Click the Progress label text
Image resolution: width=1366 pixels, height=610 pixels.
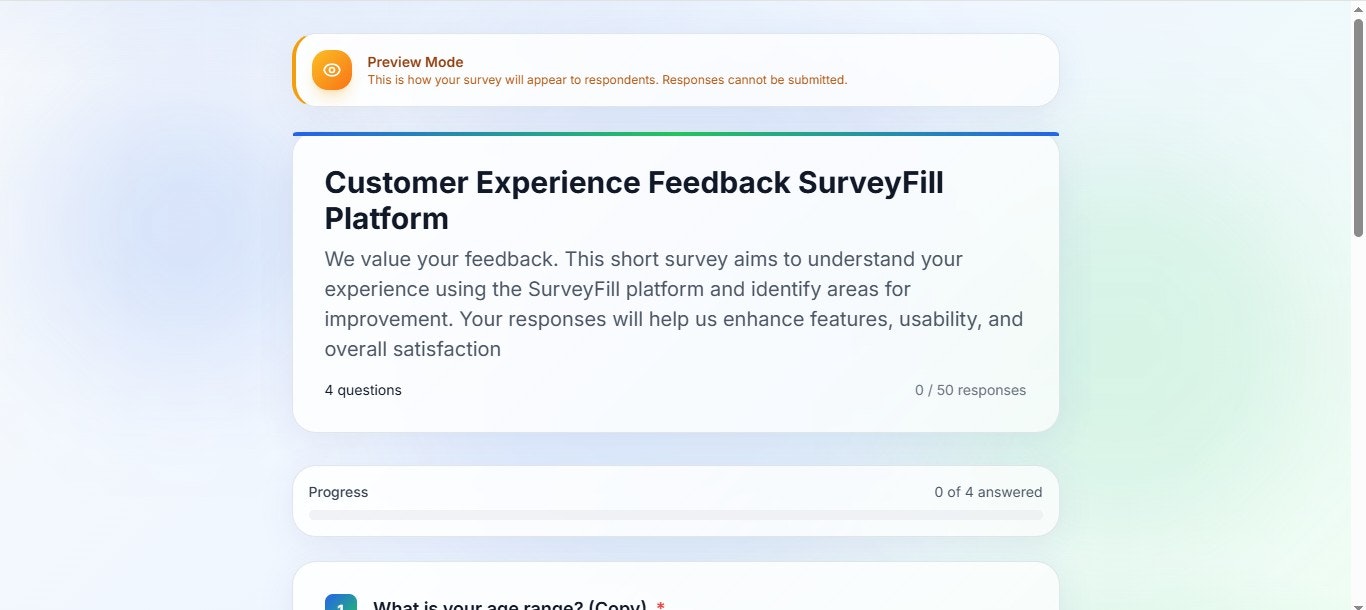click(338, 492)
